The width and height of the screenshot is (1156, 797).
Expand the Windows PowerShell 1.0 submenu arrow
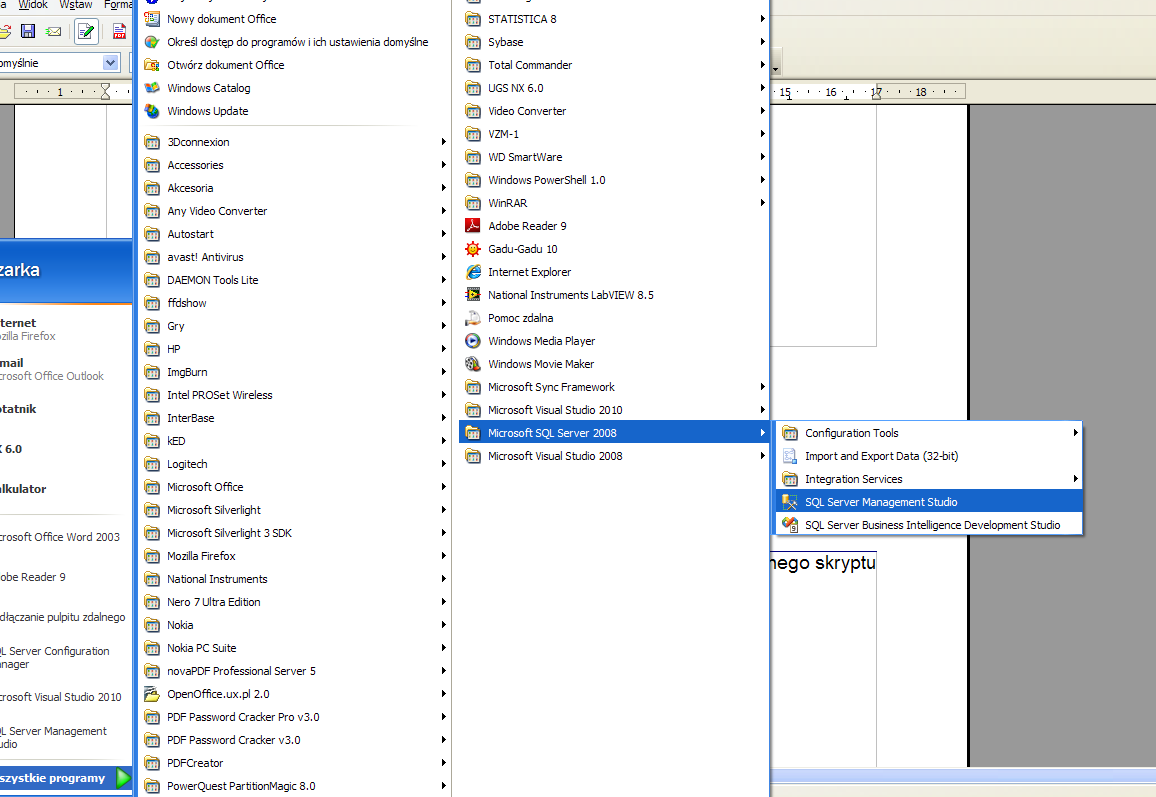[762, 180]
